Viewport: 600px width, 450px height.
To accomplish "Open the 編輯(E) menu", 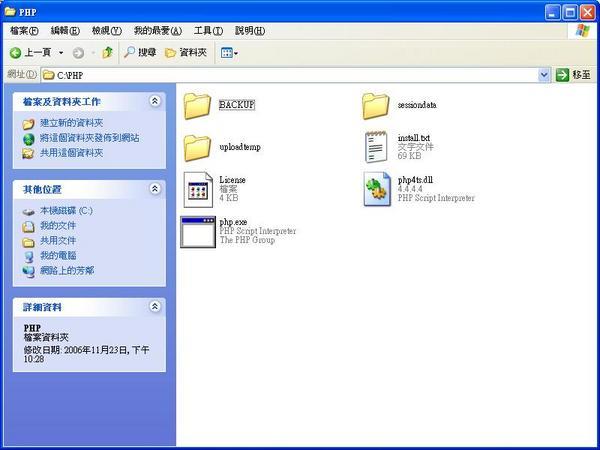I will tap(65, 31).
